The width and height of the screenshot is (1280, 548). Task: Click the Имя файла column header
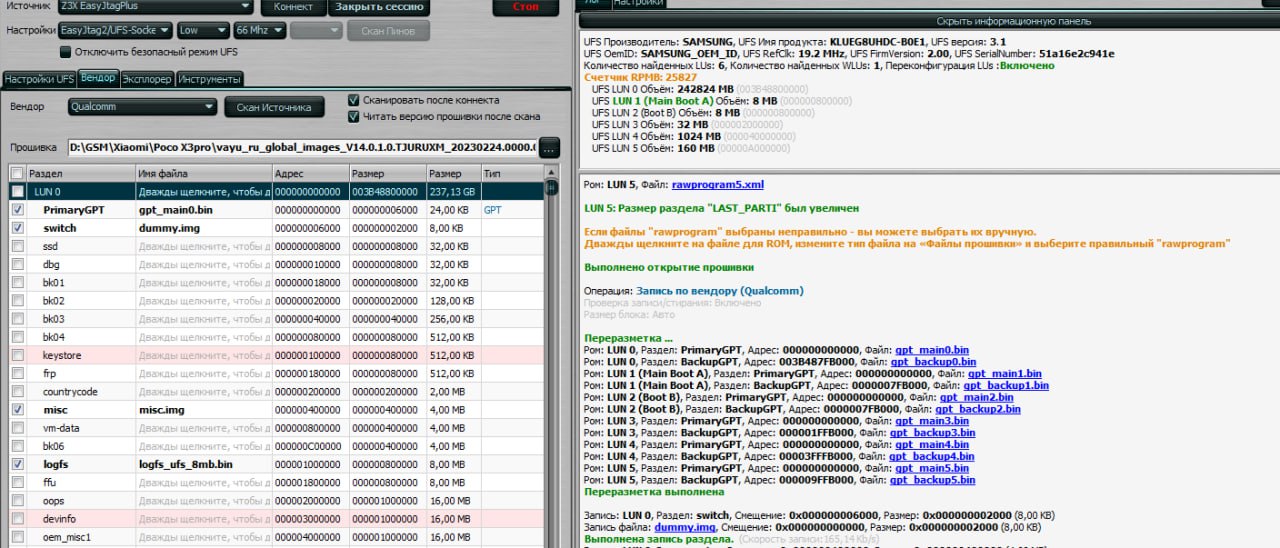tap(203, 174)
